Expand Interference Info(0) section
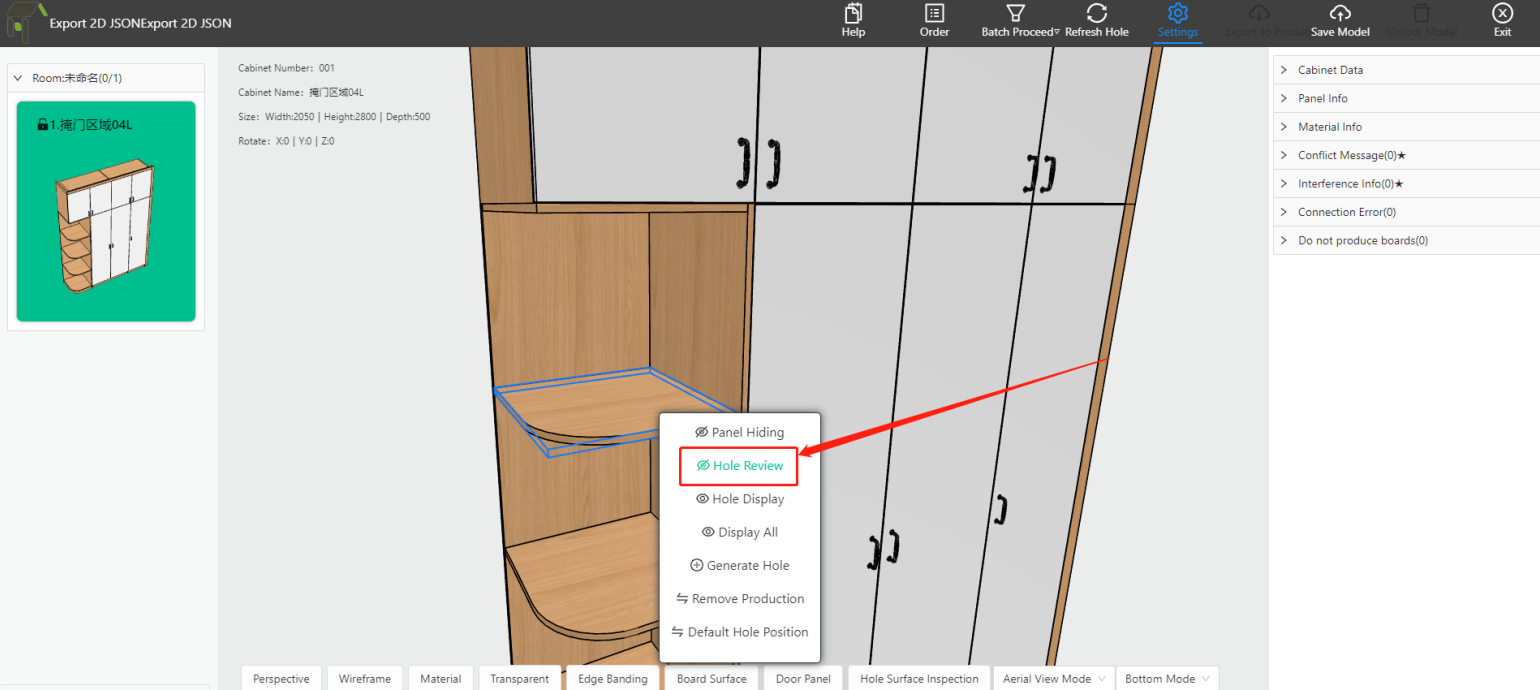This screenshot has height=690, width=1540. [1406, 184]
